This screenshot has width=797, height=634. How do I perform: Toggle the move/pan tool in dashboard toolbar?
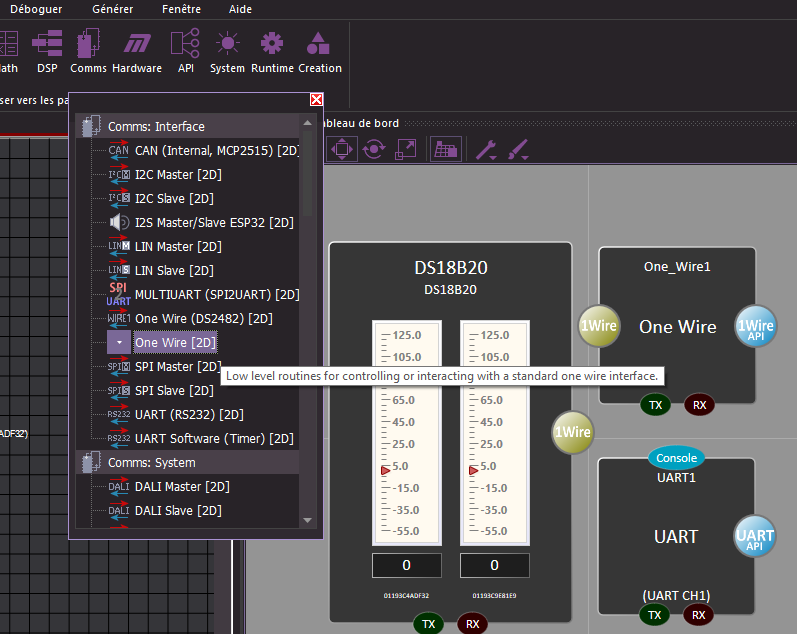(x=341, y=149)
